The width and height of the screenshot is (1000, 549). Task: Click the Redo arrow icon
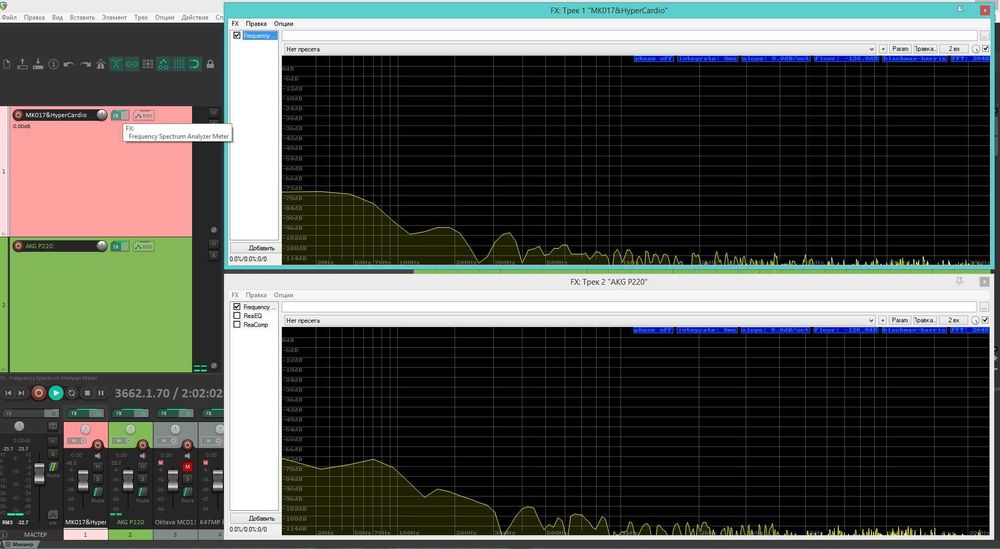tap(85, 64)
